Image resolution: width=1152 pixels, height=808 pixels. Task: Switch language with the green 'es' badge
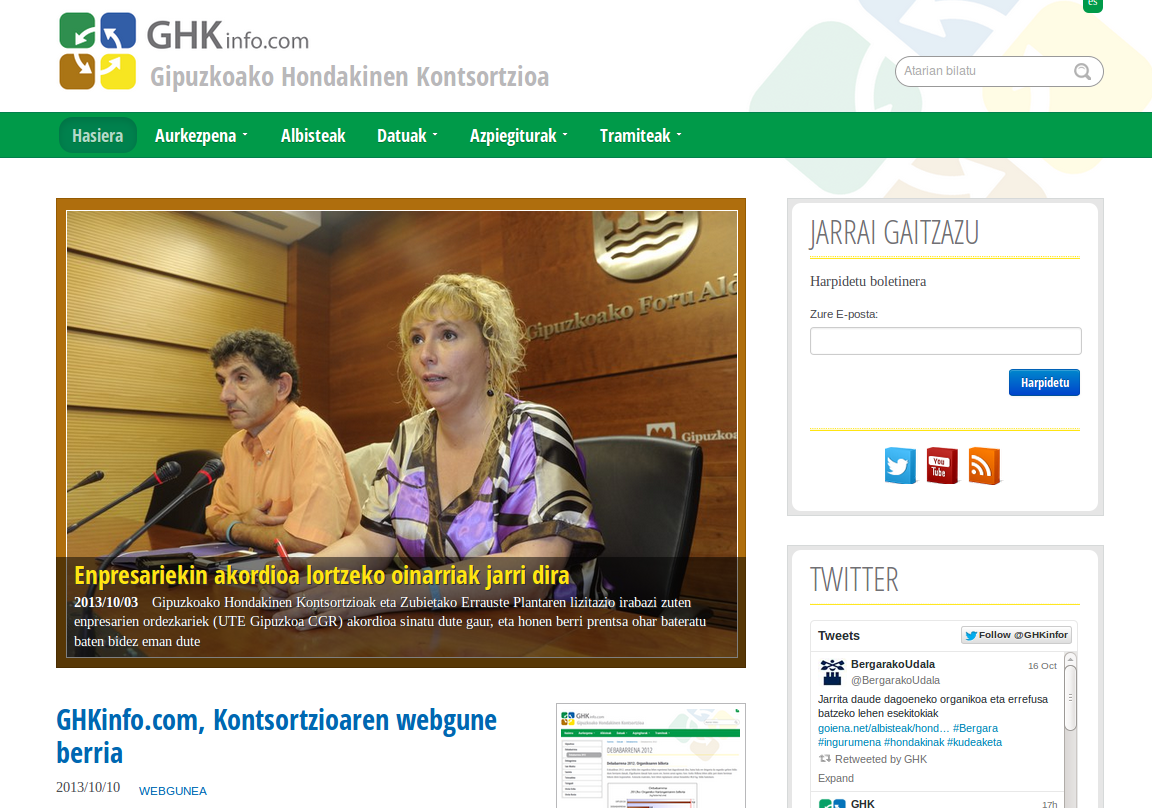1092,4
